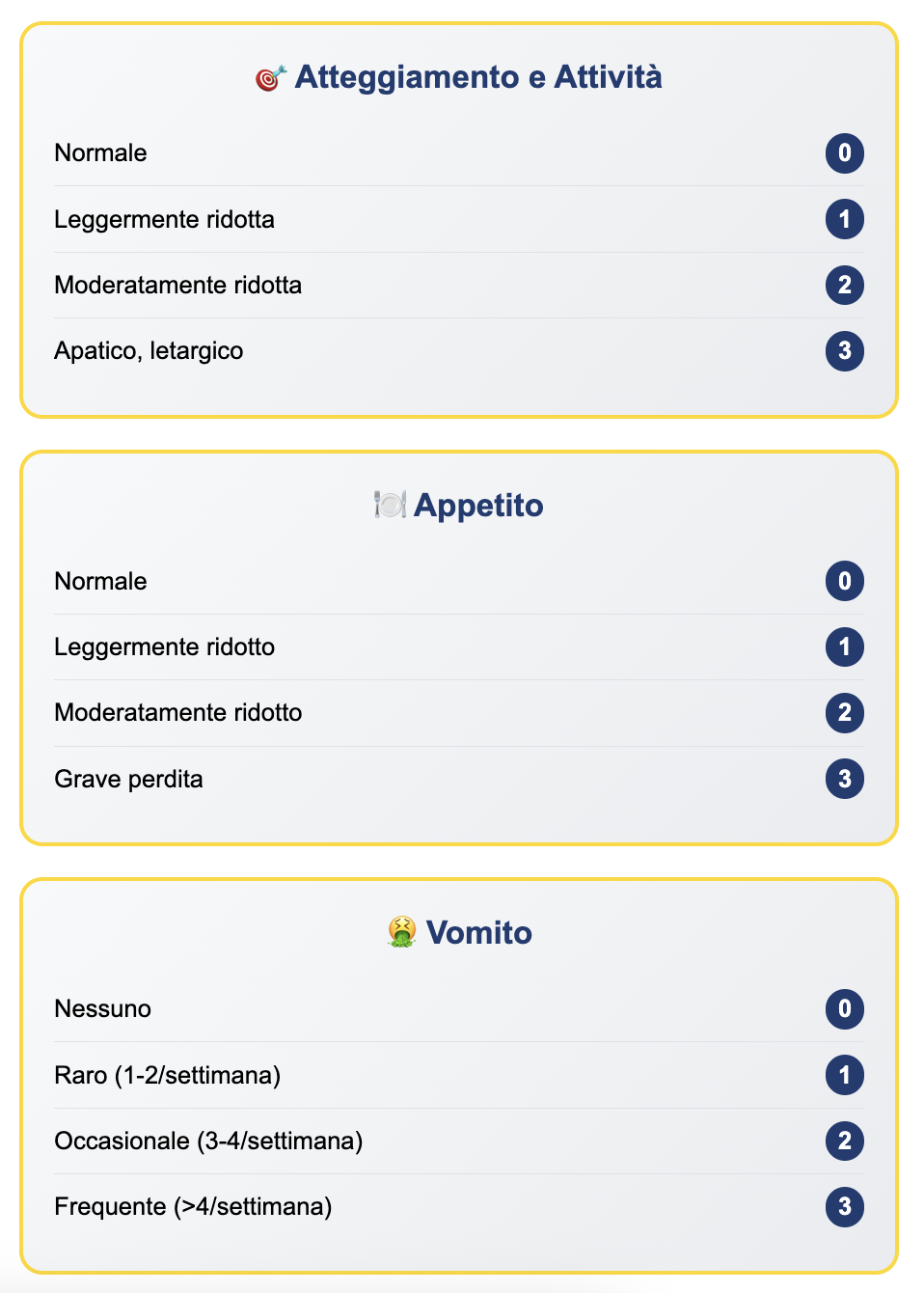The width and height of the screenshot is (924, 1293).
Task: Select Leggermente ridotto appetite row
Action: tap(165, 647)
